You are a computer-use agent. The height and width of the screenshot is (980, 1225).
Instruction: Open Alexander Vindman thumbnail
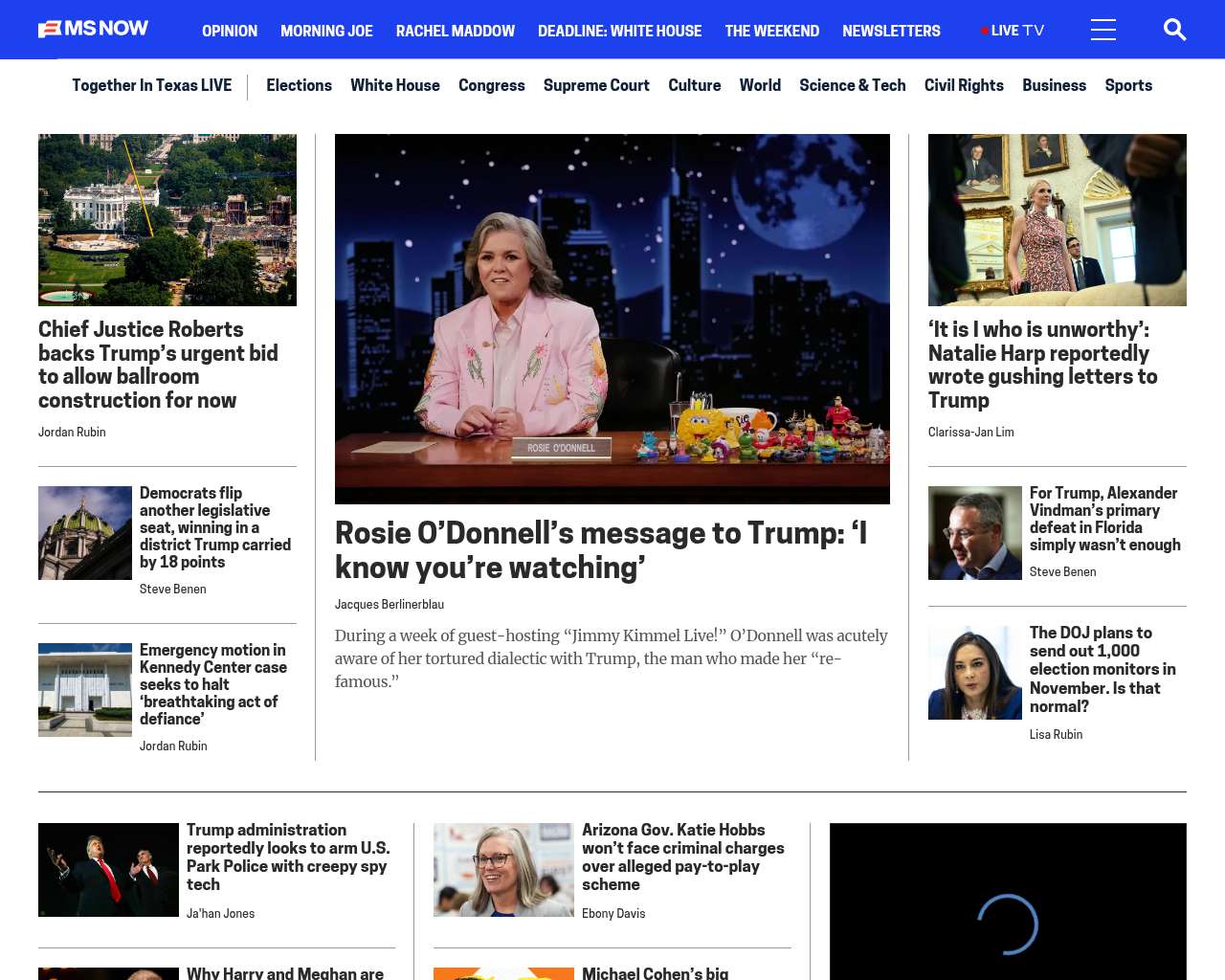975,533
